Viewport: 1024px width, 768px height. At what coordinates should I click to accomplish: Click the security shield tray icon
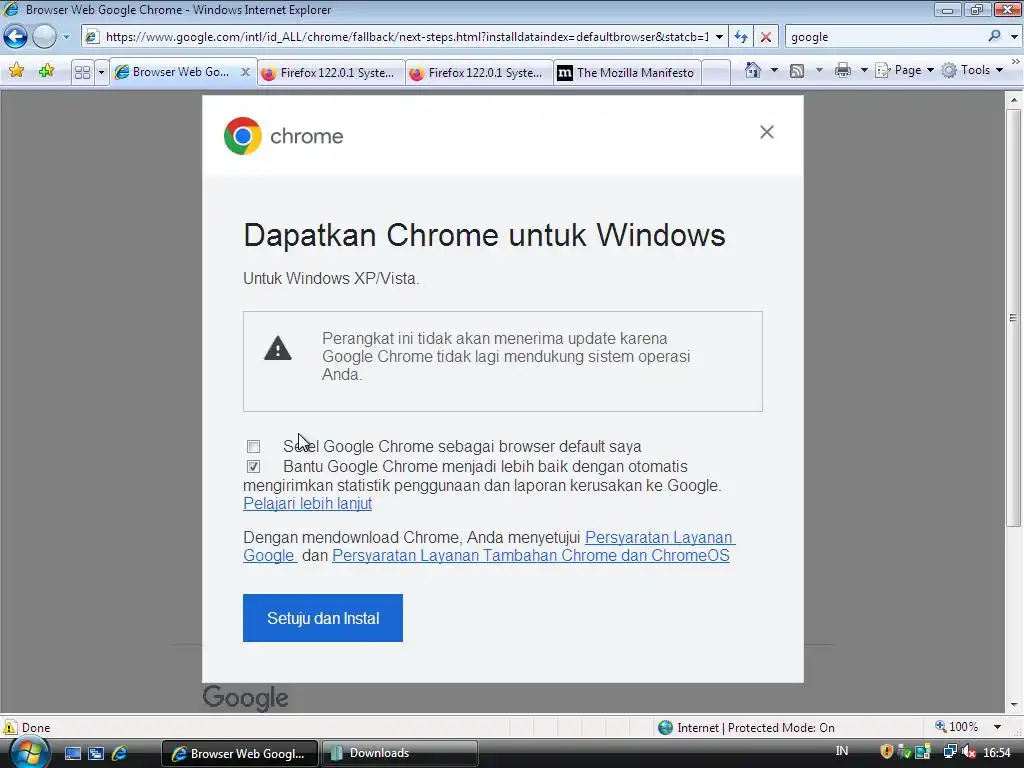[x=886, y=752]
